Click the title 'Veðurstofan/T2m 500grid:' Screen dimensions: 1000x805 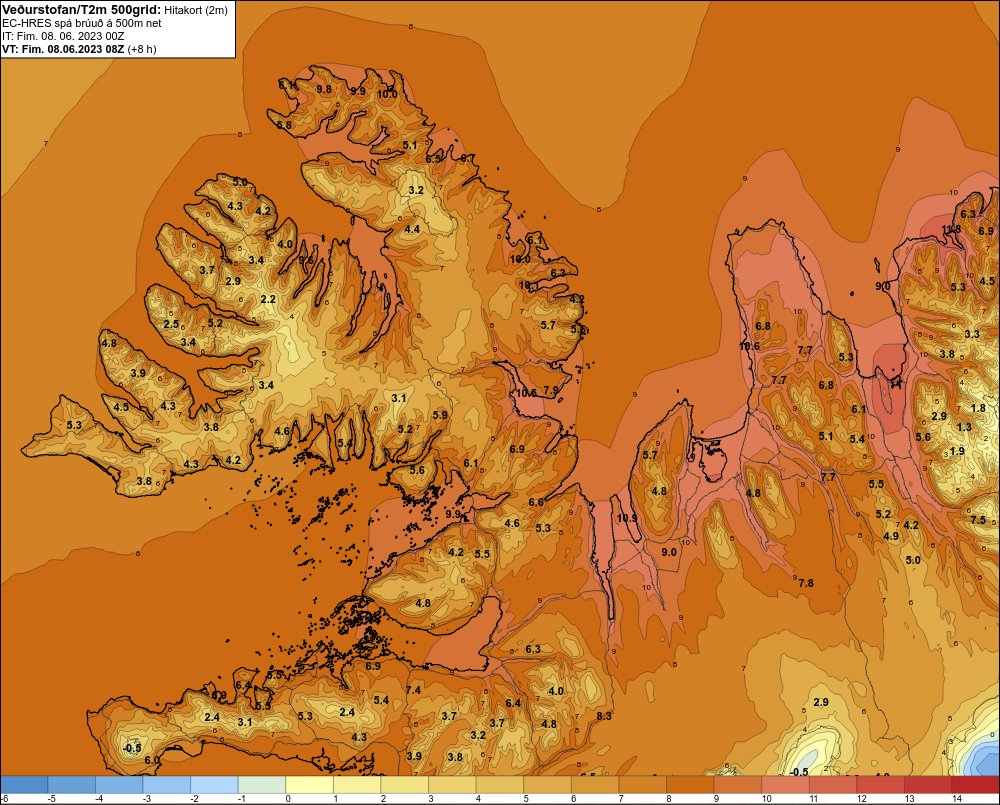tap(82, 10)
